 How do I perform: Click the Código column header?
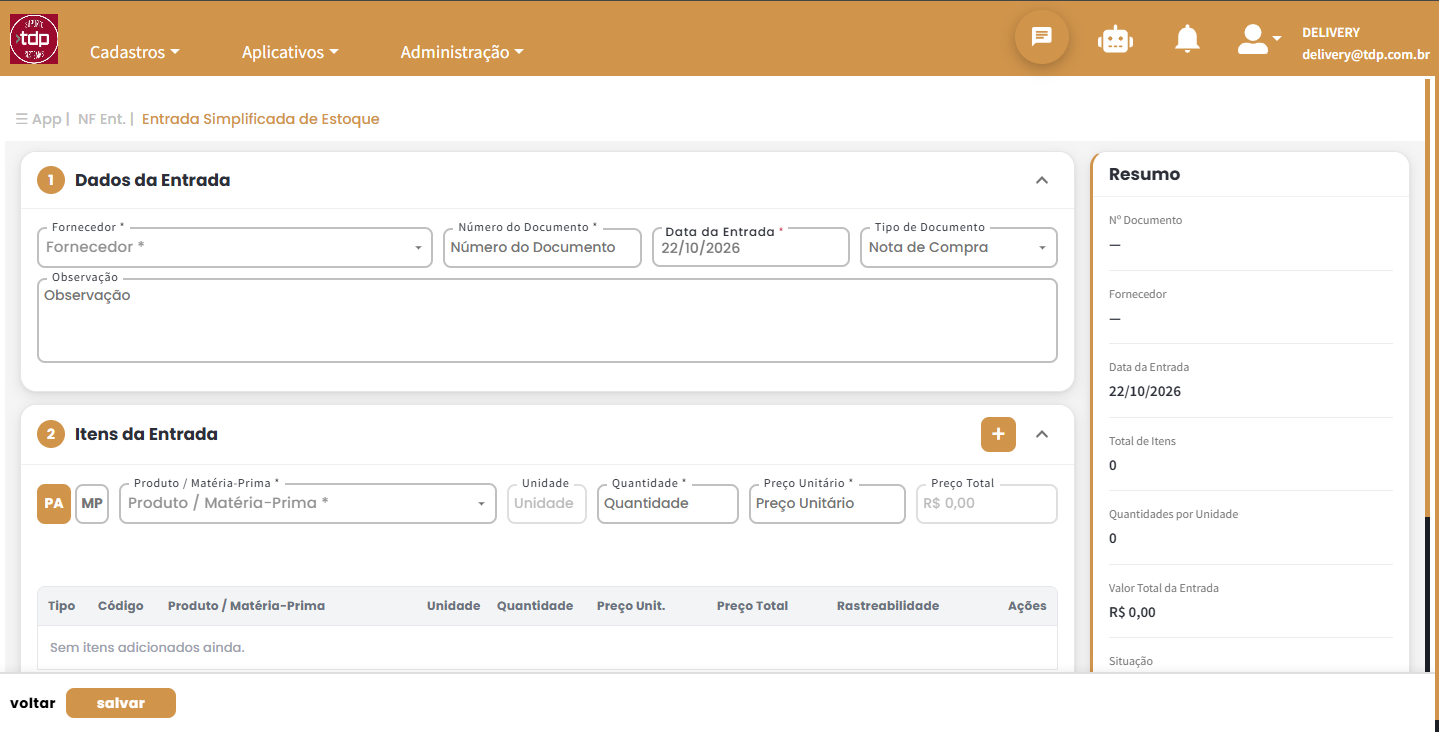(x=121, y=606)
